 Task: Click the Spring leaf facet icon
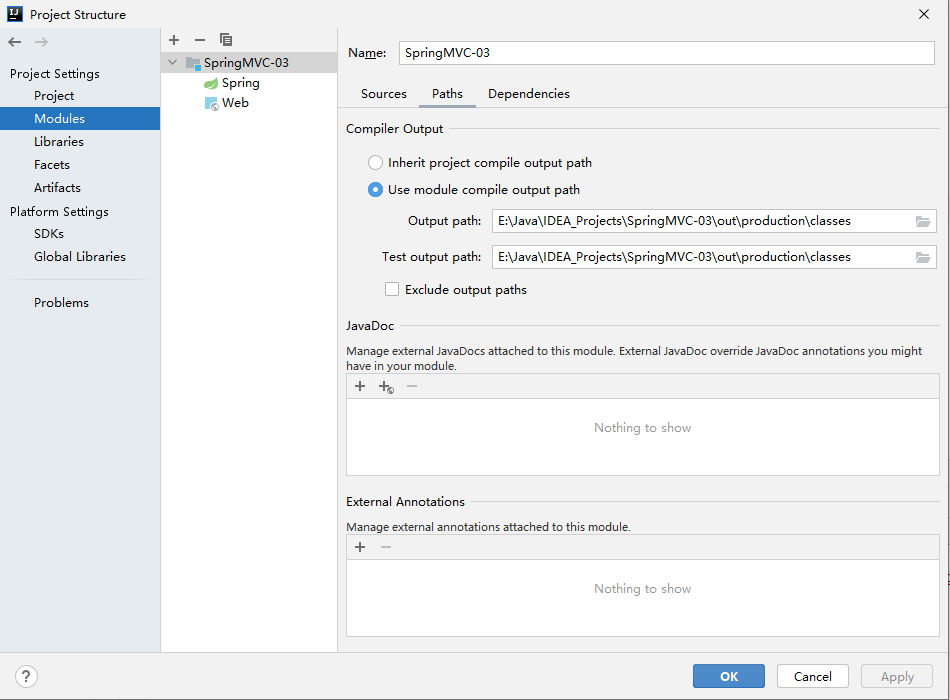pyautogui.click(x=211, y=83)
